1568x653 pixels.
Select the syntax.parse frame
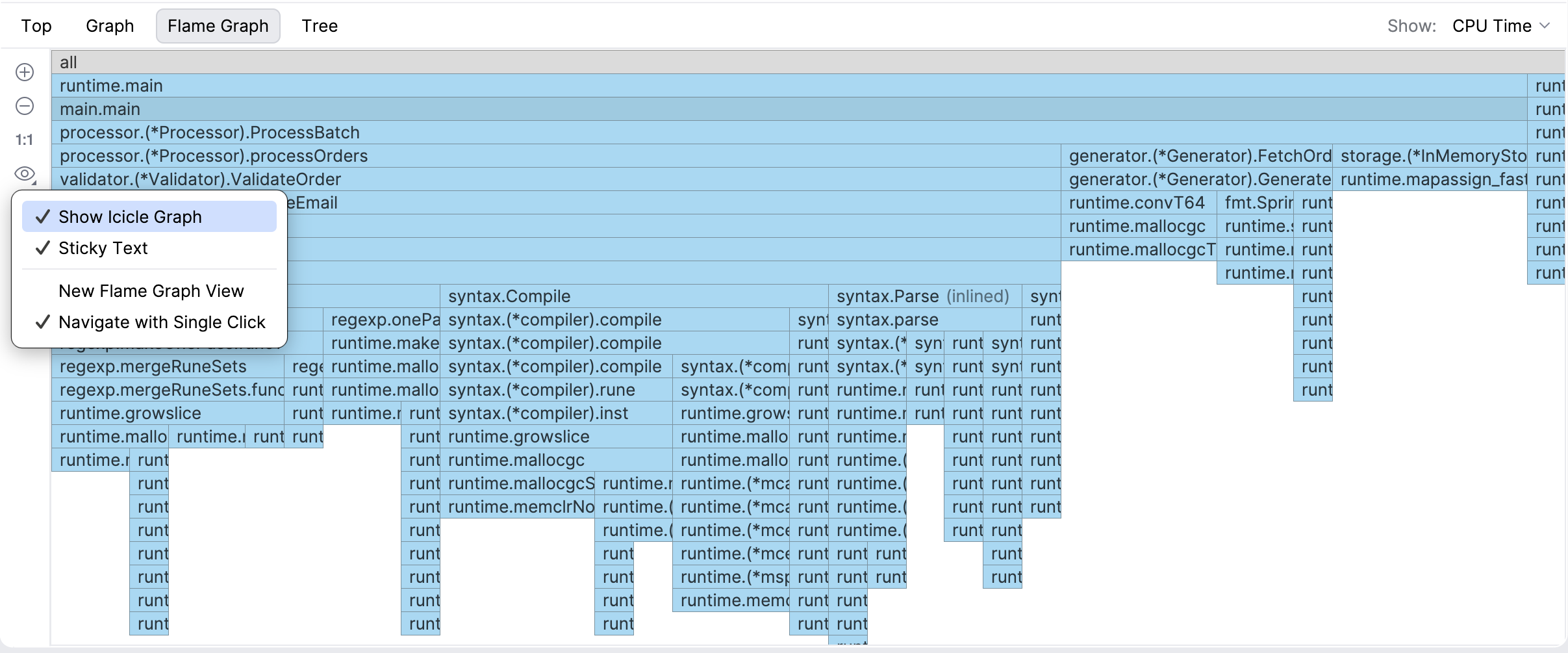[x=925, y=320]
